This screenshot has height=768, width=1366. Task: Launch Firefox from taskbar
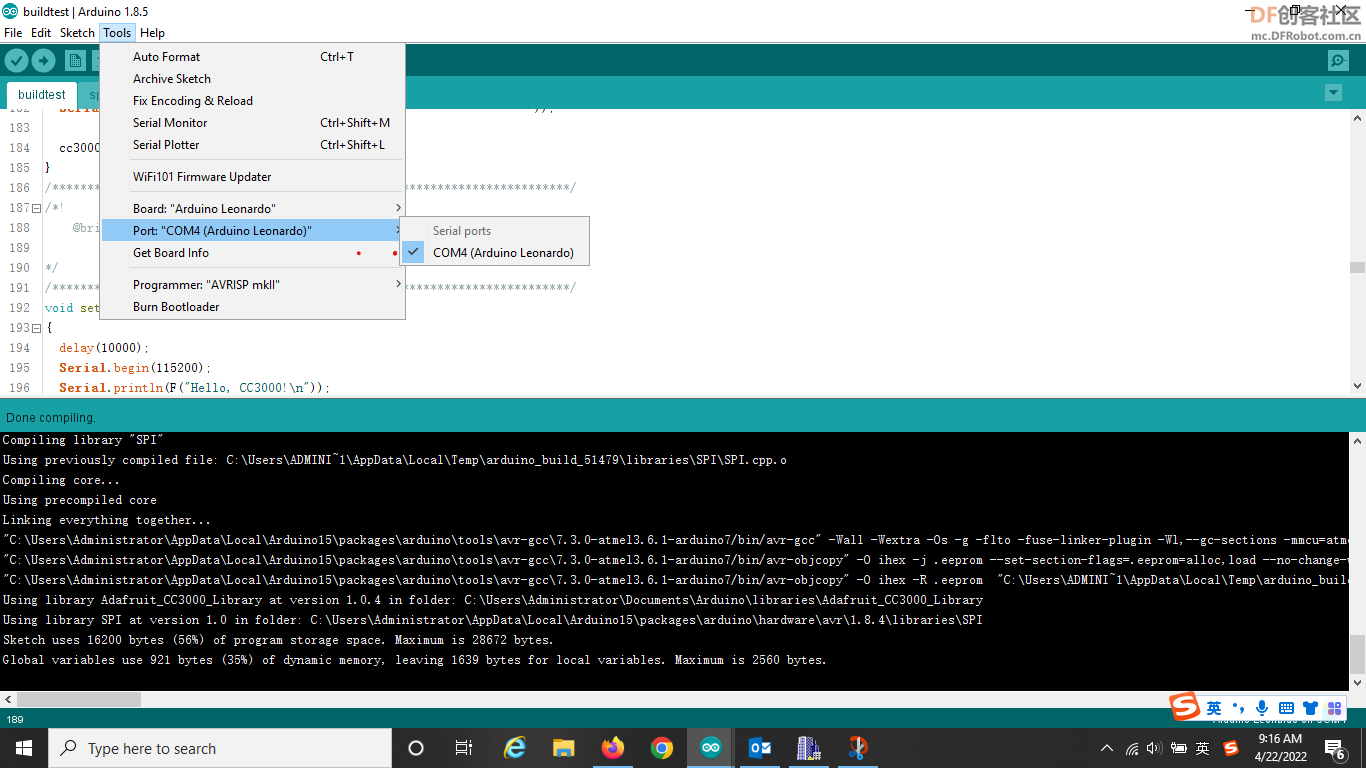tap(613, 748)
